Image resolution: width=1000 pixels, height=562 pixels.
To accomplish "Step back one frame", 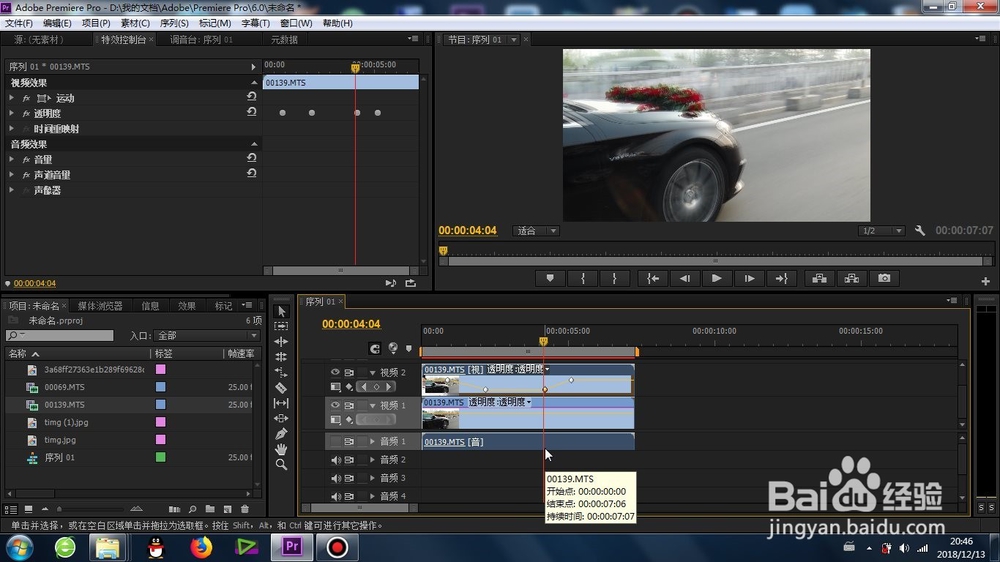I will click(x=685, y=278).
